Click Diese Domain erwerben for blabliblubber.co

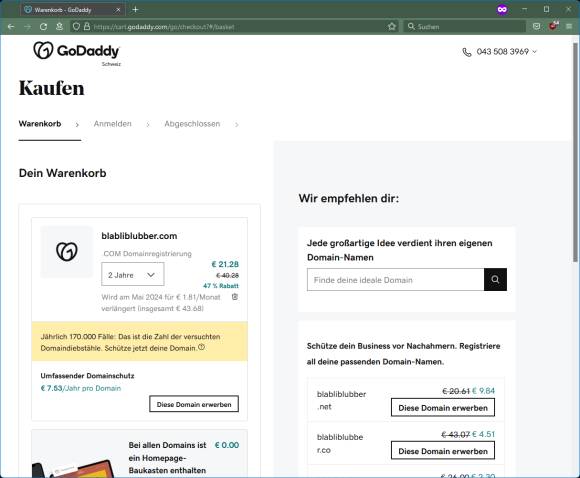[443, 451]
